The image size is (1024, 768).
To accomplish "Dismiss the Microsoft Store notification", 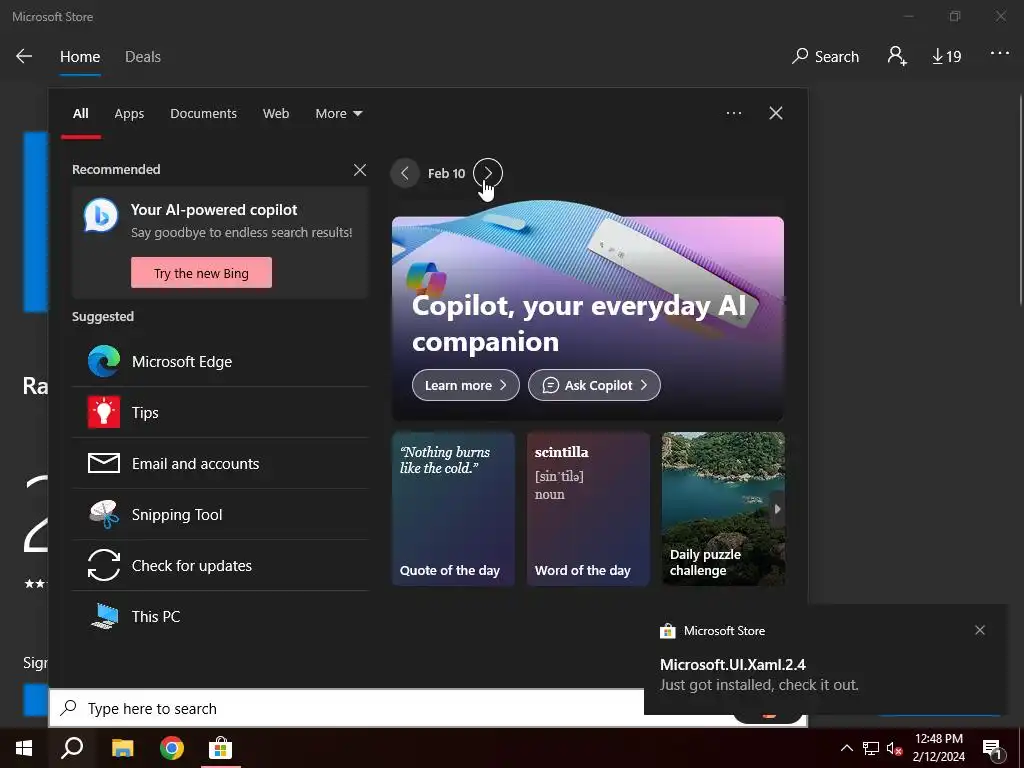I will [980, 630].
